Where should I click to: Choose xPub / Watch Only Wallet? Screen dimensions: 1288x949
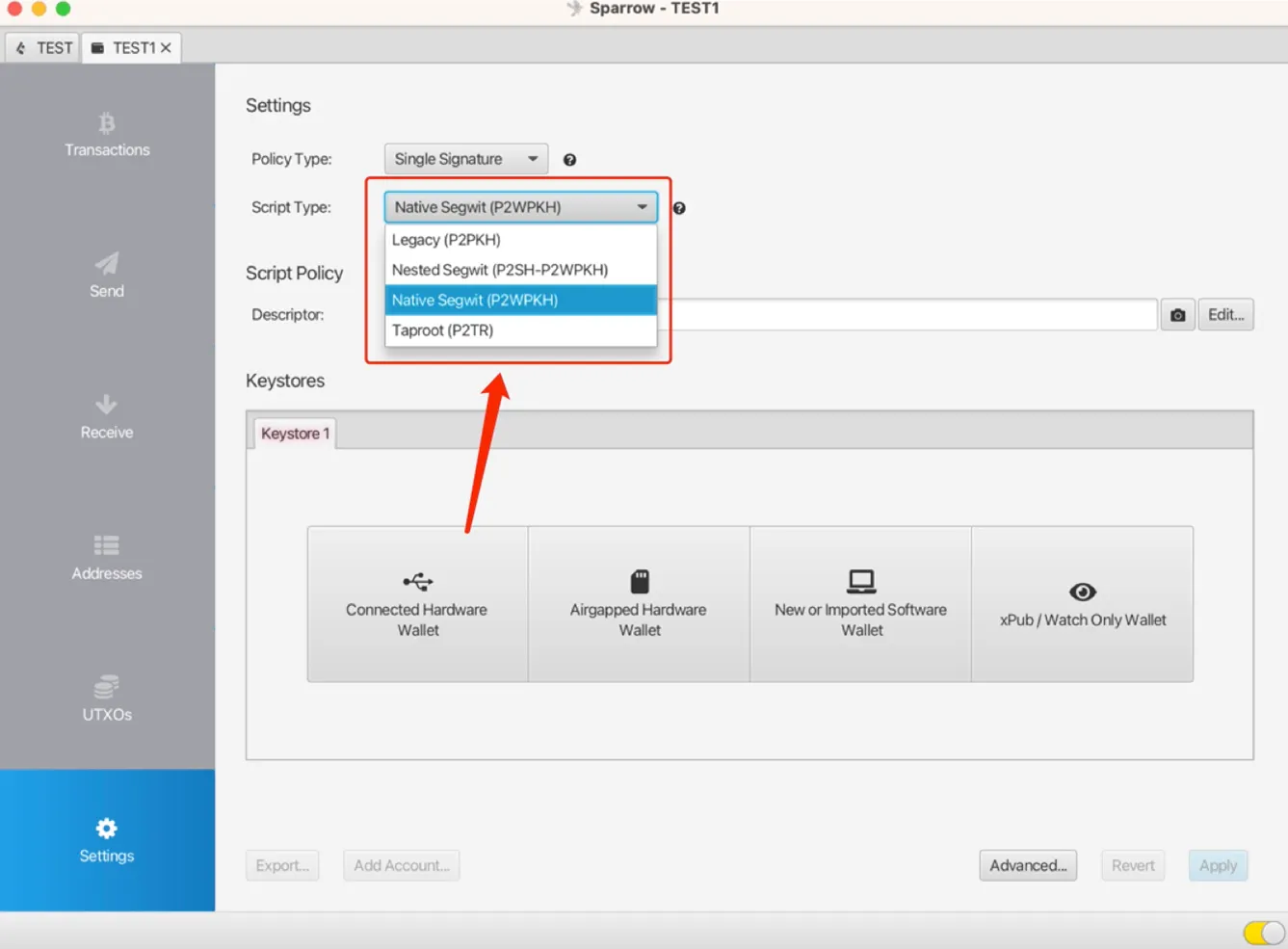click(1083, 604)
